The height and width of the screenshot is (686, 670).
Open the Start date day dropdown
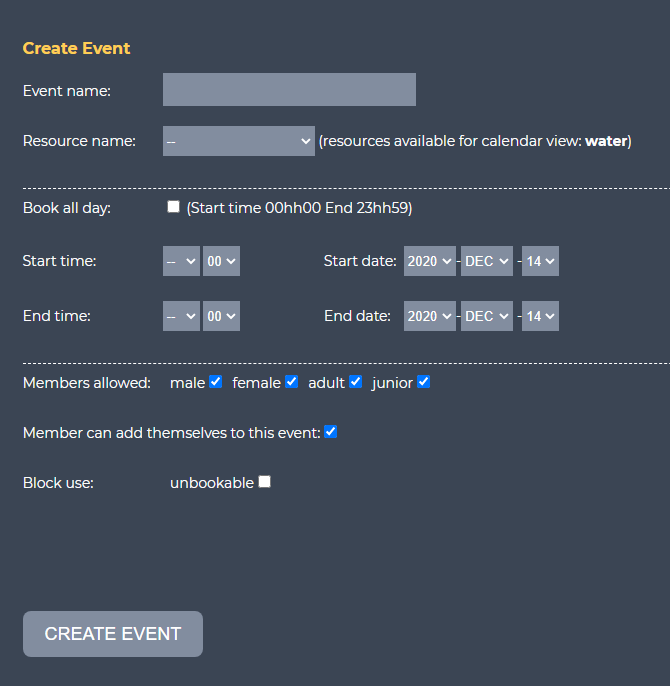pos(540,261)
